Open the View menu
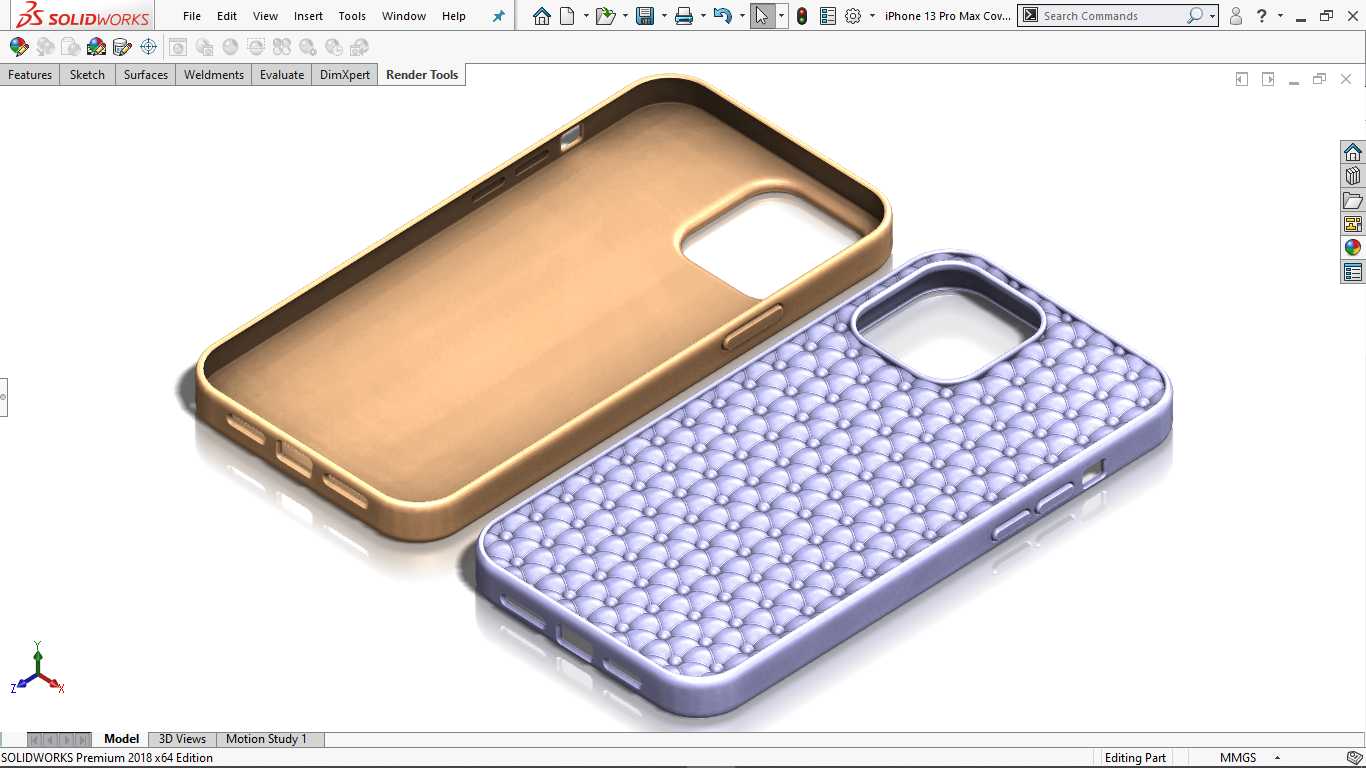 [266, 16]
